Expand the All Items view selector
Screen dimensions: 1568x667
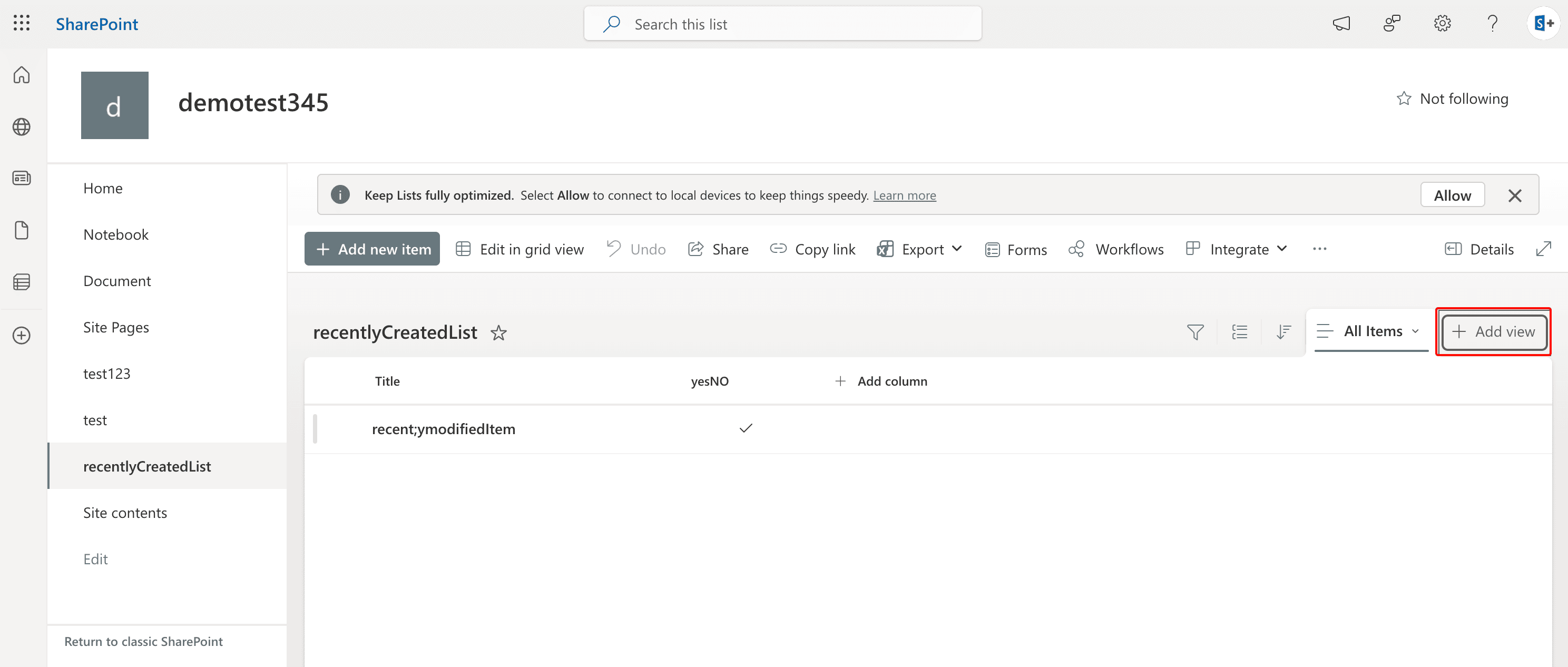coord(1369,331)
